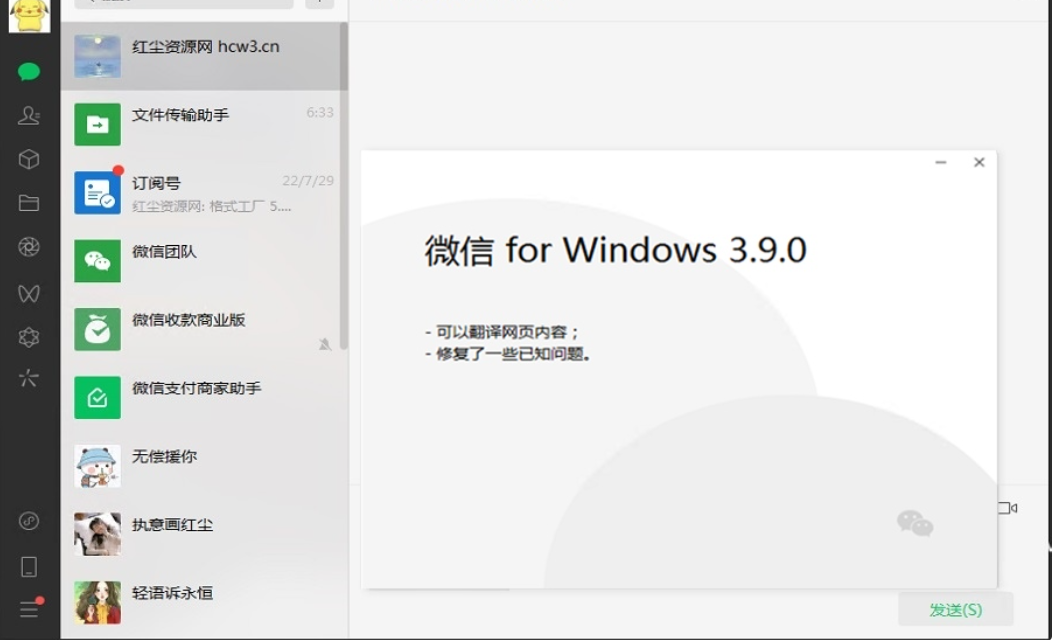Open Moments aperture icon in sidebar

coord(29,247)
